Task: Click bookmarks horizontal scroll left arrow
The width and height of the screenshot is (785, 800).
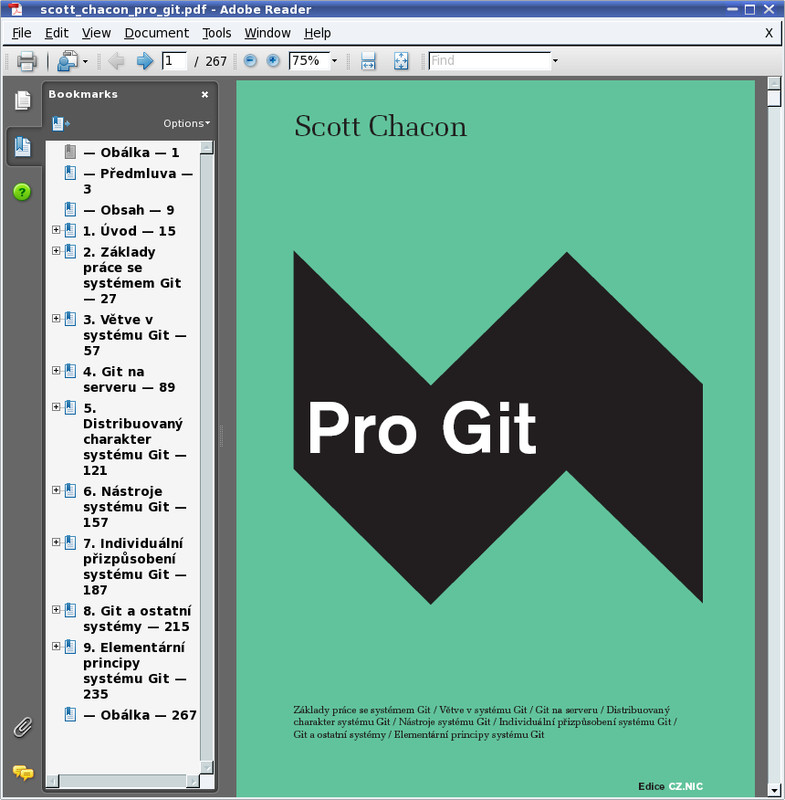Action: click(53, 781)
